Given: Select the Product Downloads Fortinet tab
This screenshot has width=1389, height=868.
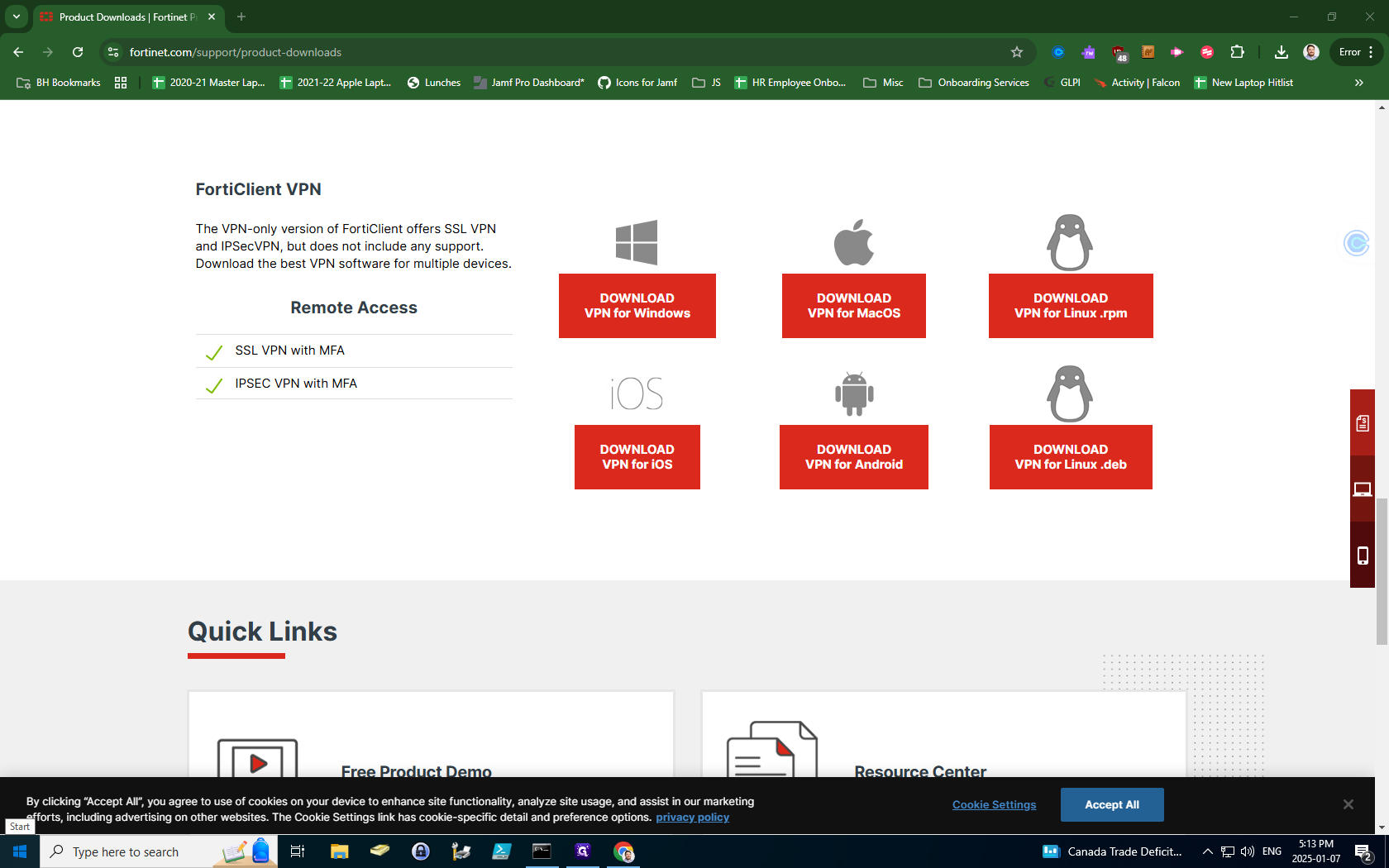Looking at the screenshot, I should (x=128, y=17).
